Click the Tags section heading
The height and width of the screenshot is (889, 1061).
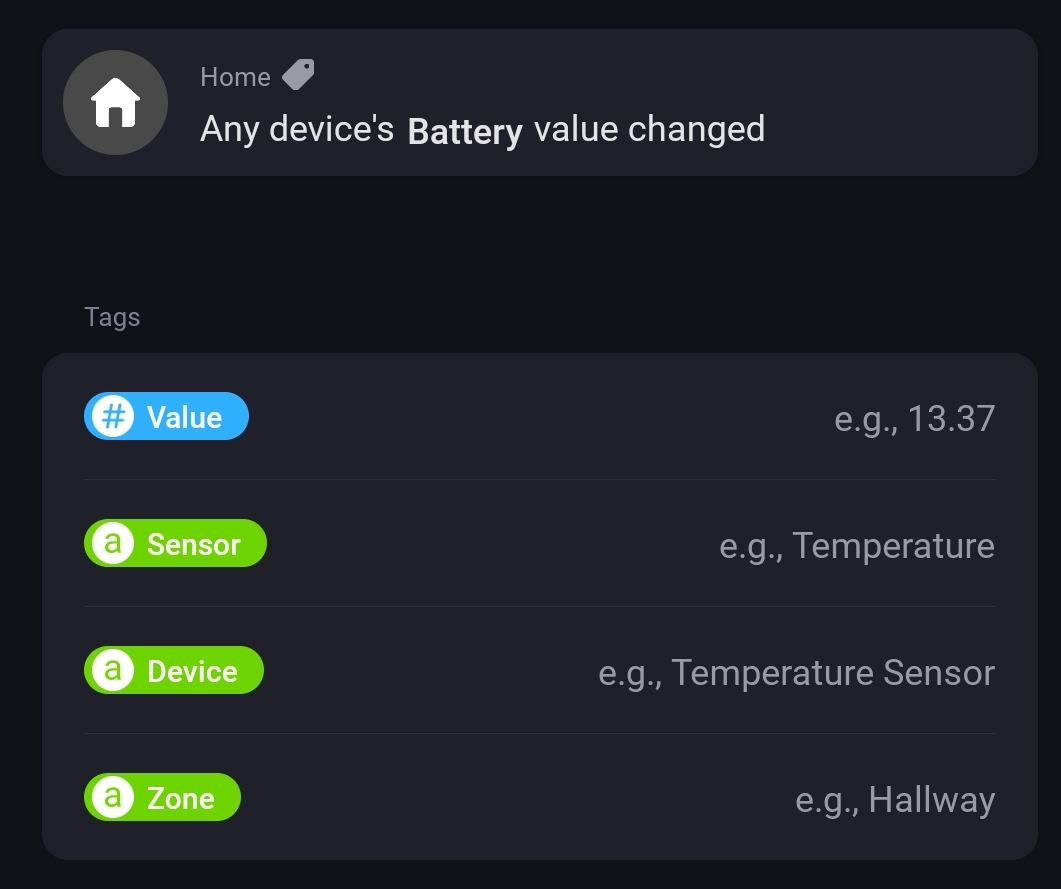112,317
